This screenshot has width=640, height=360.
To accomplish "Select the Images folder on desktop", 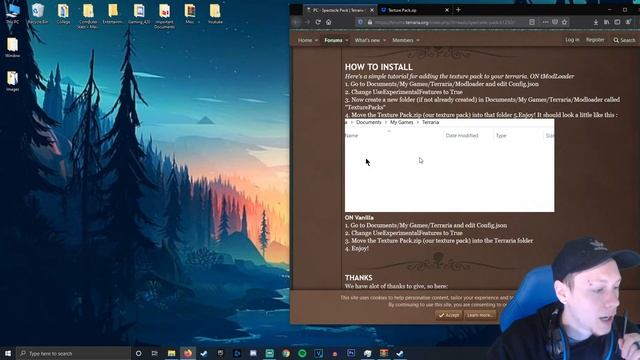I will tap(12, 80).
